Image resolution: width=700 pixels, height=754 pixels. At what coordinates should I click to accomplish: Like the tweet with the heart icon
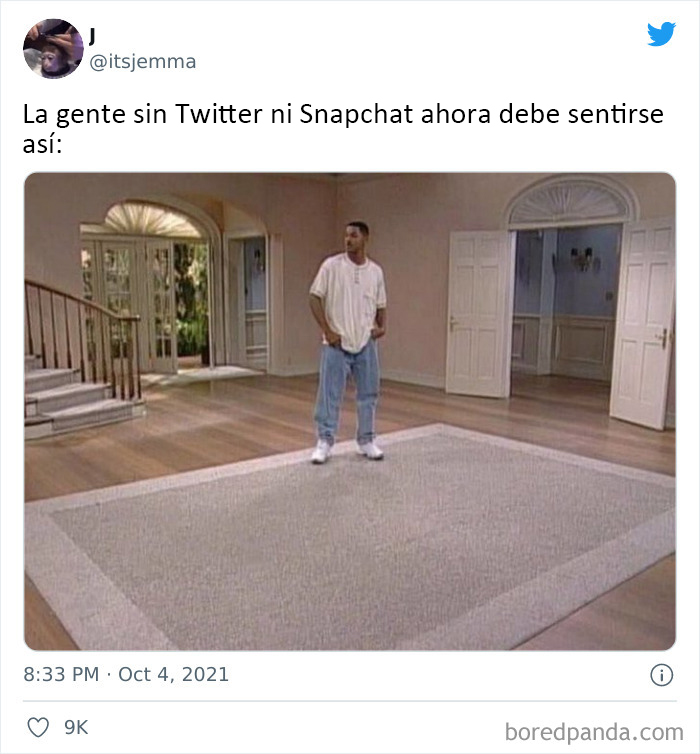point(38,727)
